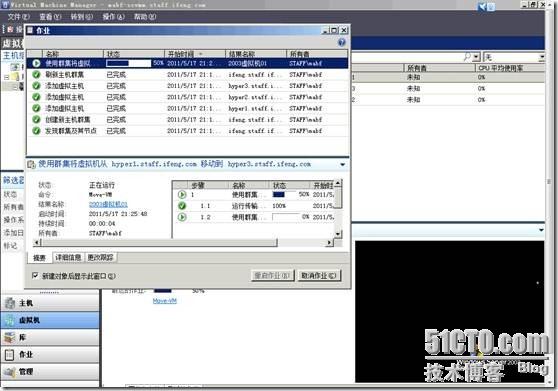Open the 2003虚拟机01 result name link
The height and width of the screenshot is (391, 558).
coord(108,204)
